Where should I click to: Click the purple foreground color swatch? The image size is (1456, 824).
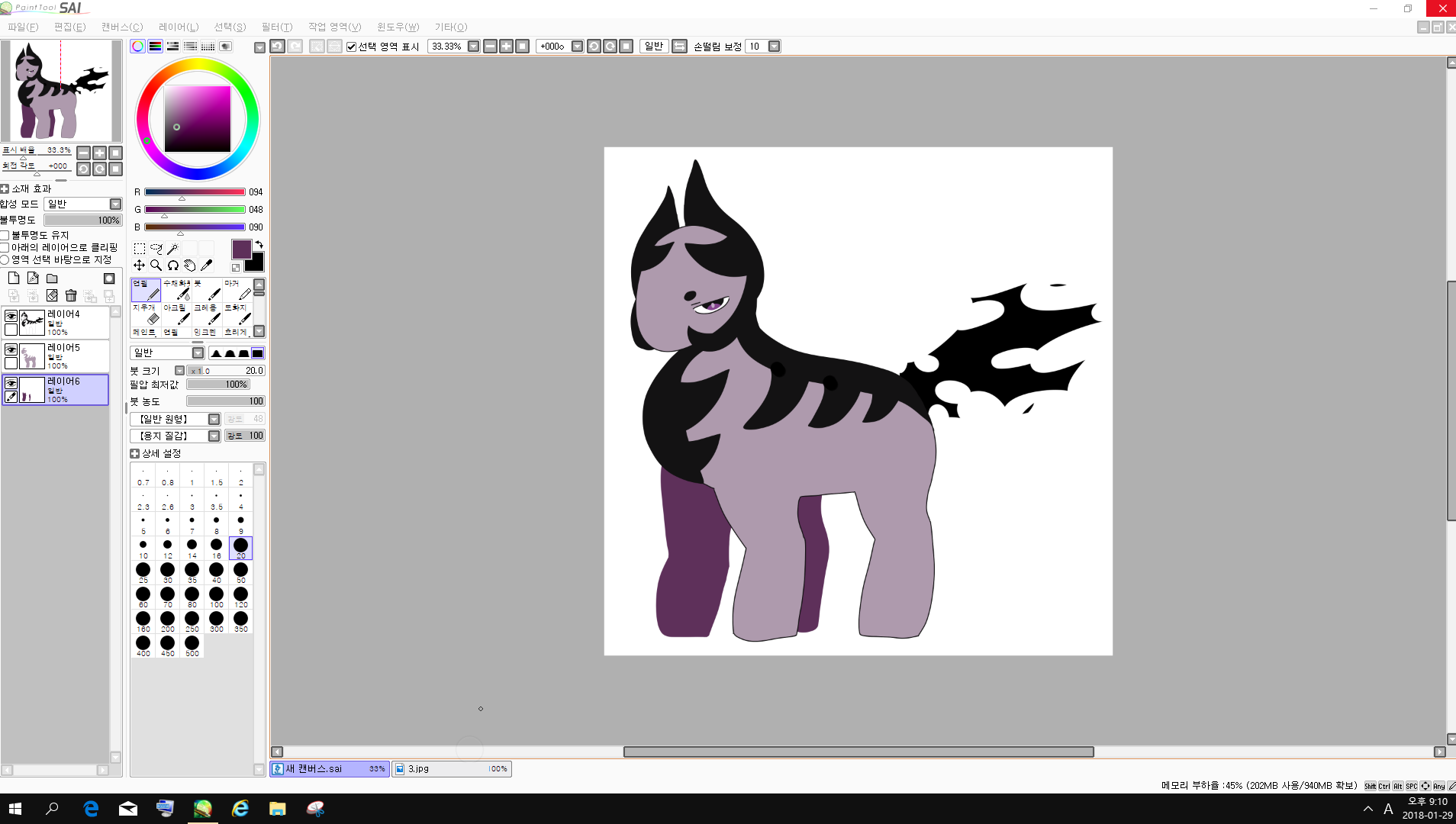click(241, 249)
